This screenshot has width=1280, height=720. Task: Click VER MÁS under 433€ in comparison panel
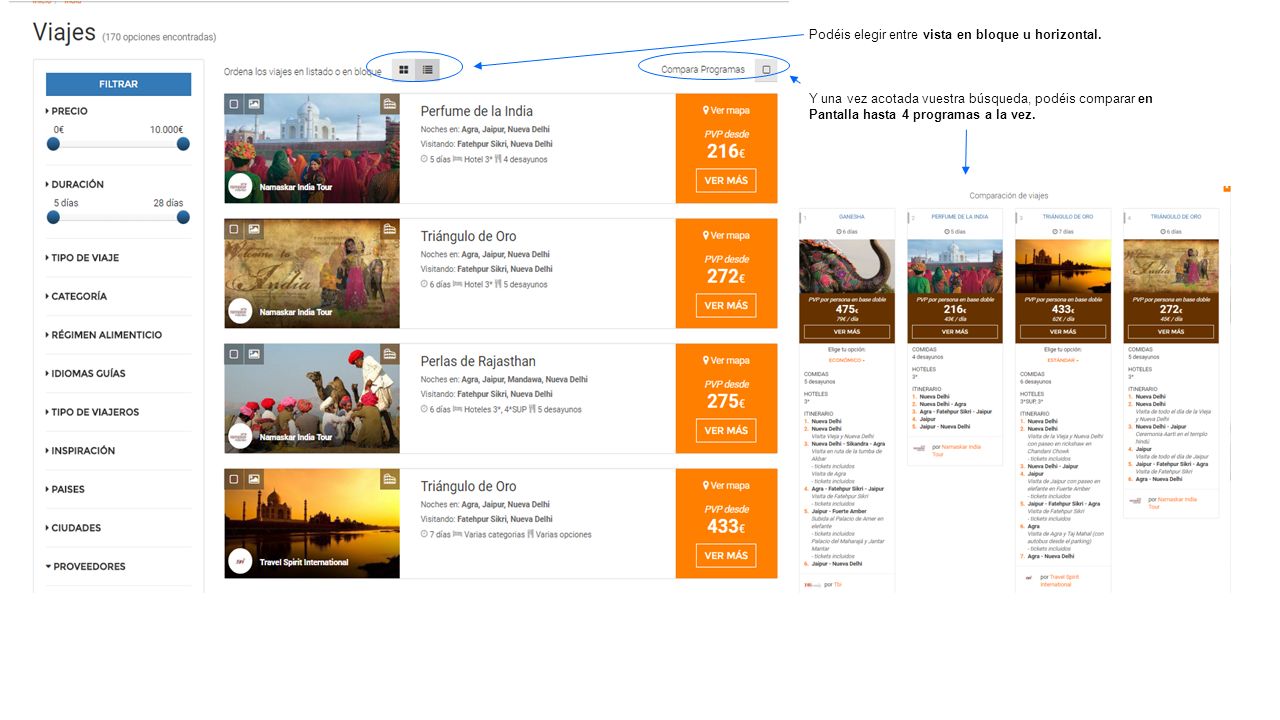[x=1063, y=331]
